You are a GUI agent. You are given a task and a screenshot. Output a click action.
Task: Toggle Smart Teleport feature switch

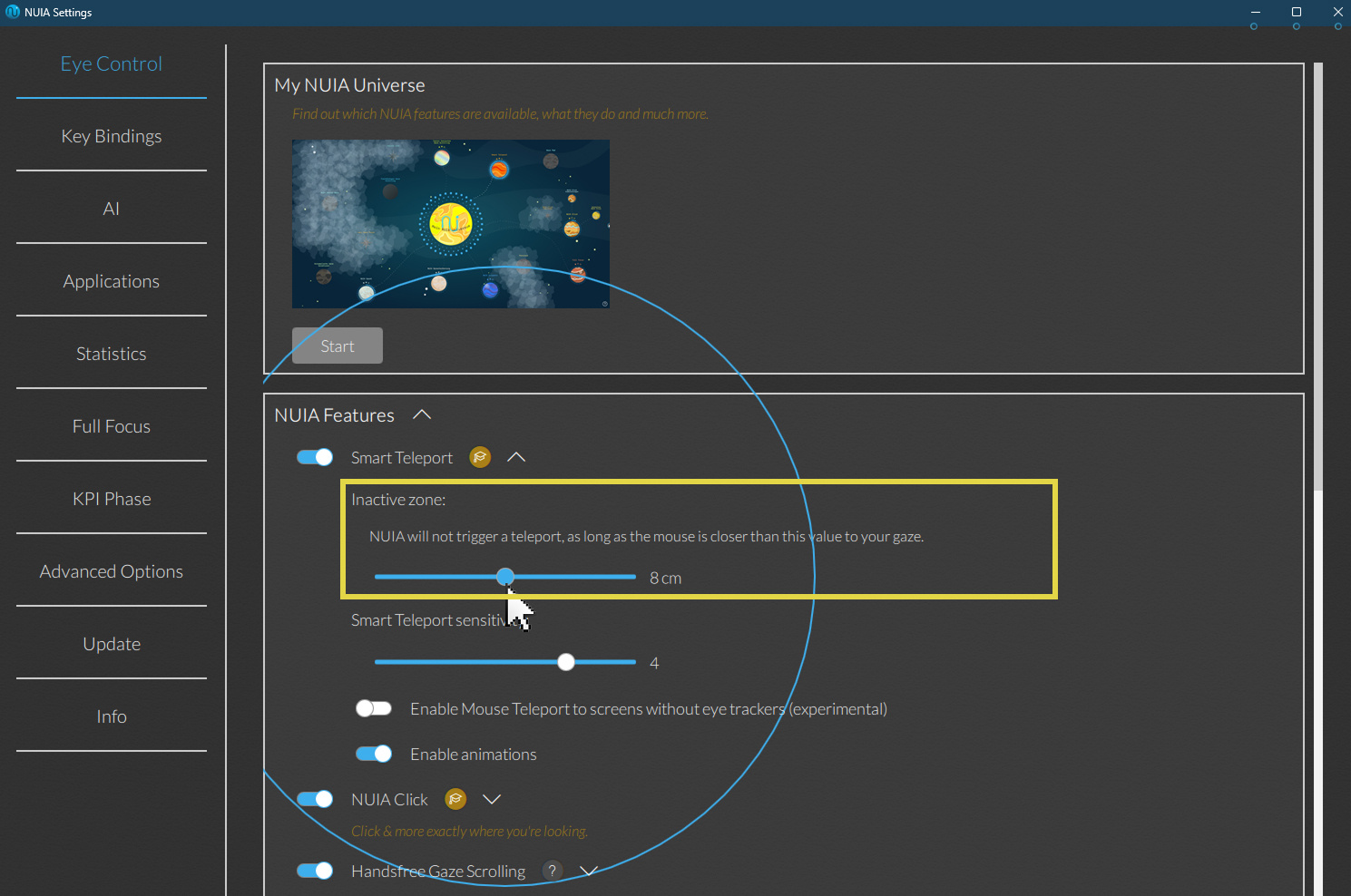click(315, 457)
